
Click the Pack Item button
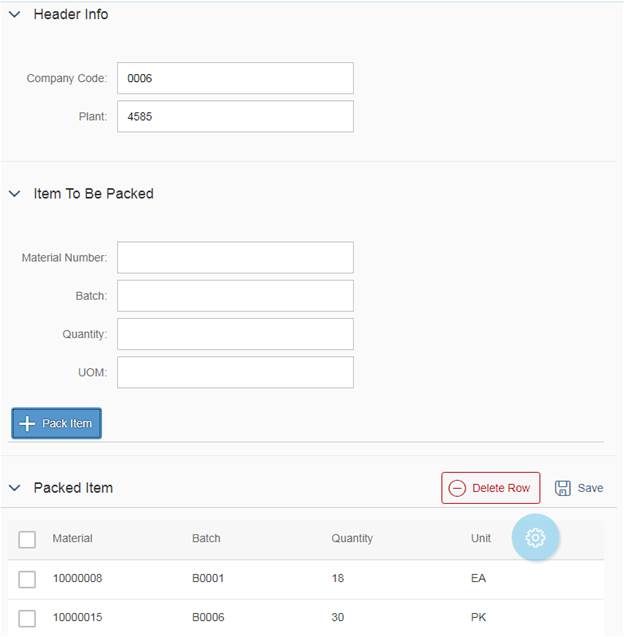56,423
